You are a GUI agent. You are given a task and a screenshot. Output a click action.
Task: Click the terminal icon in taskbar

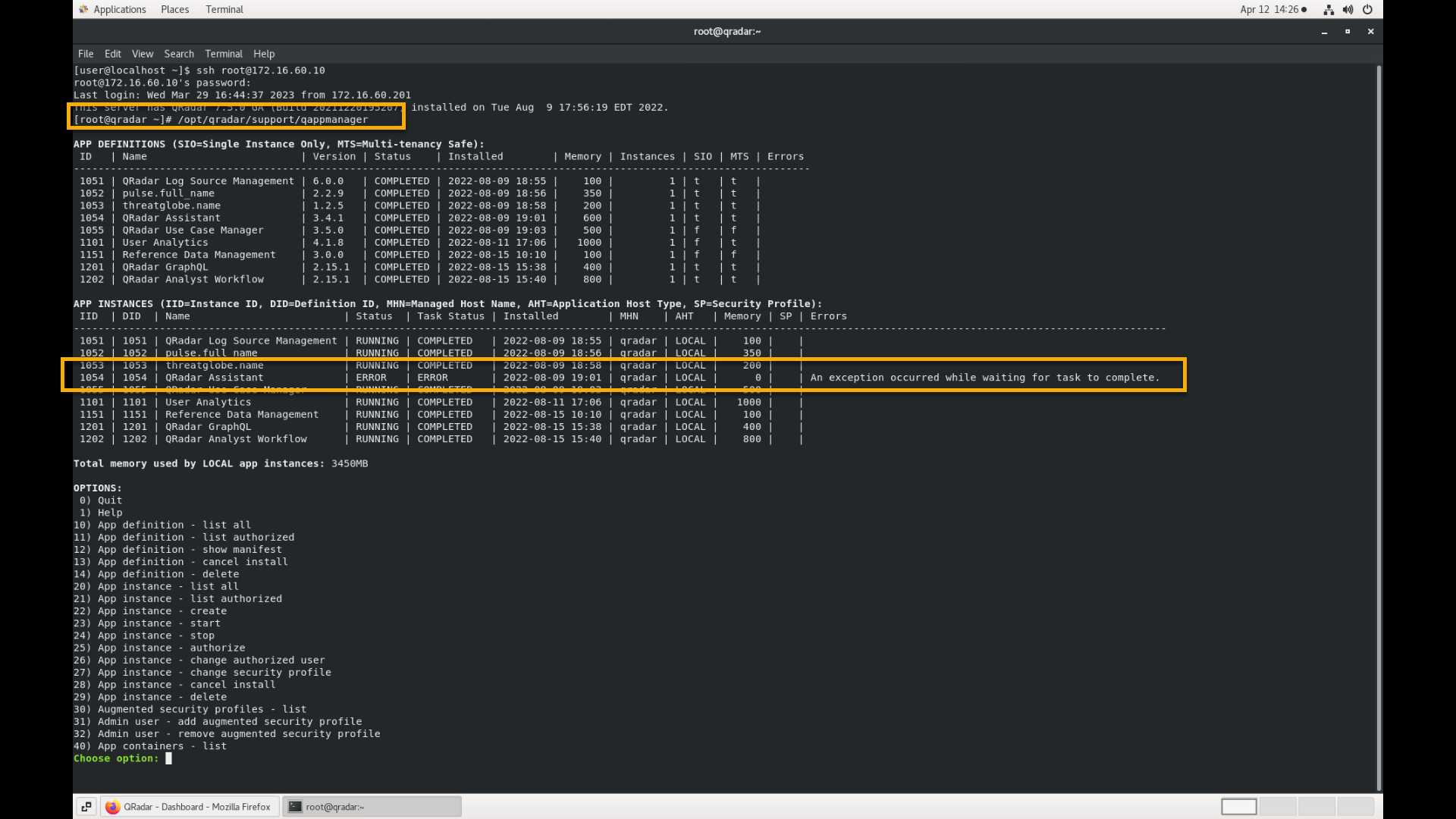tap(295, 807)
